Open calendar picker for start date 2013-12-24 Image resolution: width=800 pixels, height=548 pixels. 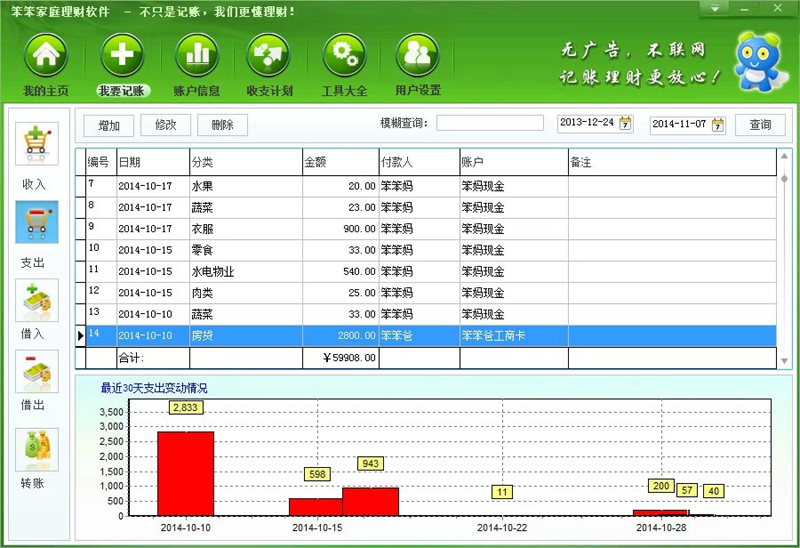pyautogui.click(x=625, y=123)
